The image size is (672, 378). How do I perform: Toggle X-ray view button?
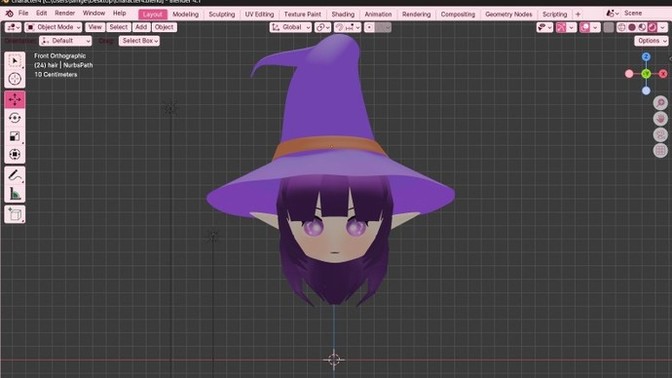(609, 27)
